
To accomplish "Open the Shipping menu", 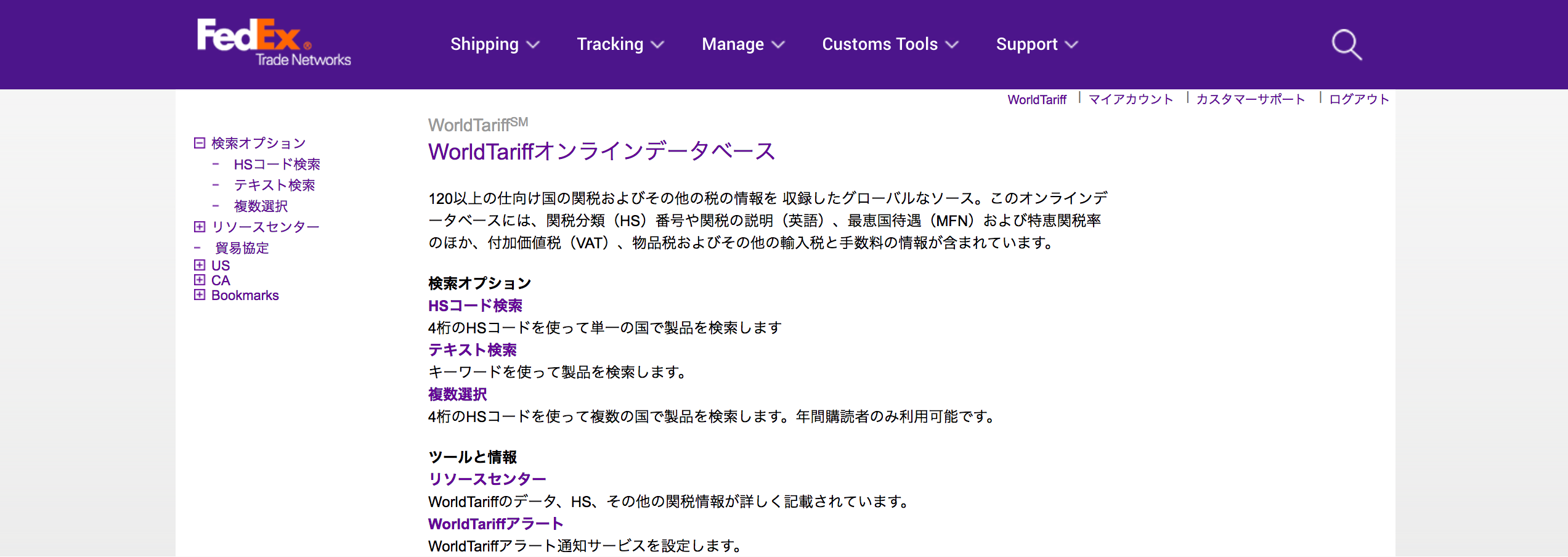I will pyautogui.click(x=495, y=44).
